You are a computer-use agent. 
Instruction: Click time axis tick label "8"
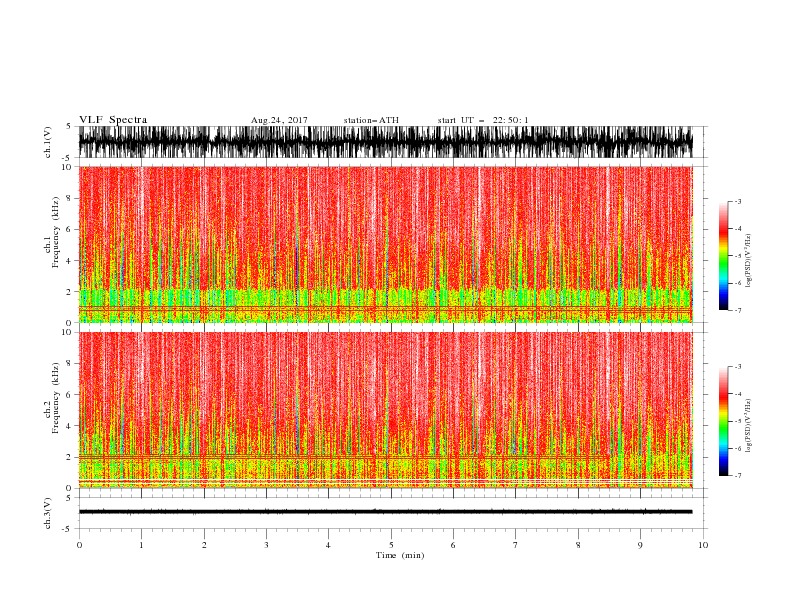click(x=578, y=545)
